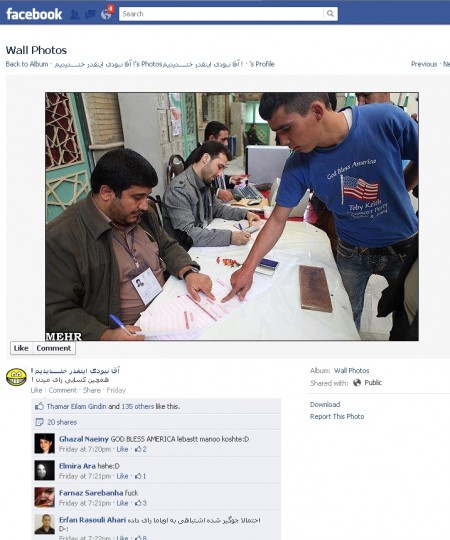Image resolution: width=450 pixels, height=540 pixels.
Task: Click the search magnifier button
Action: click(x=330, y=14)
